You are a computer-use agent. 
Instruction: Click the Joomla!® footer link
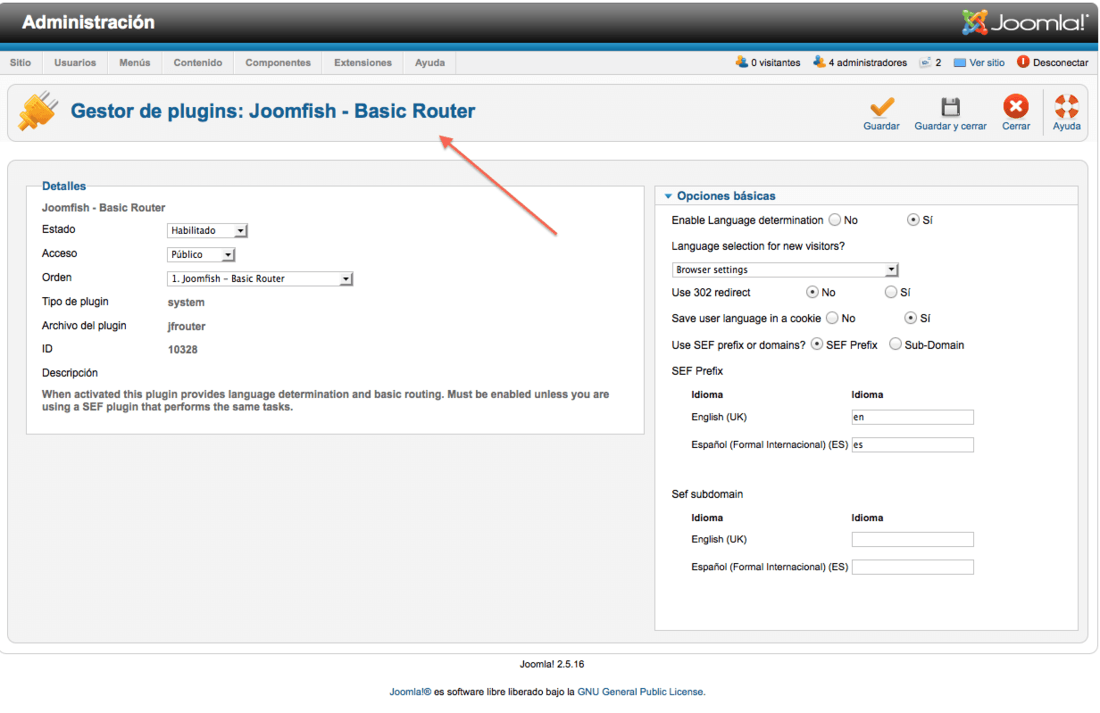410,691
